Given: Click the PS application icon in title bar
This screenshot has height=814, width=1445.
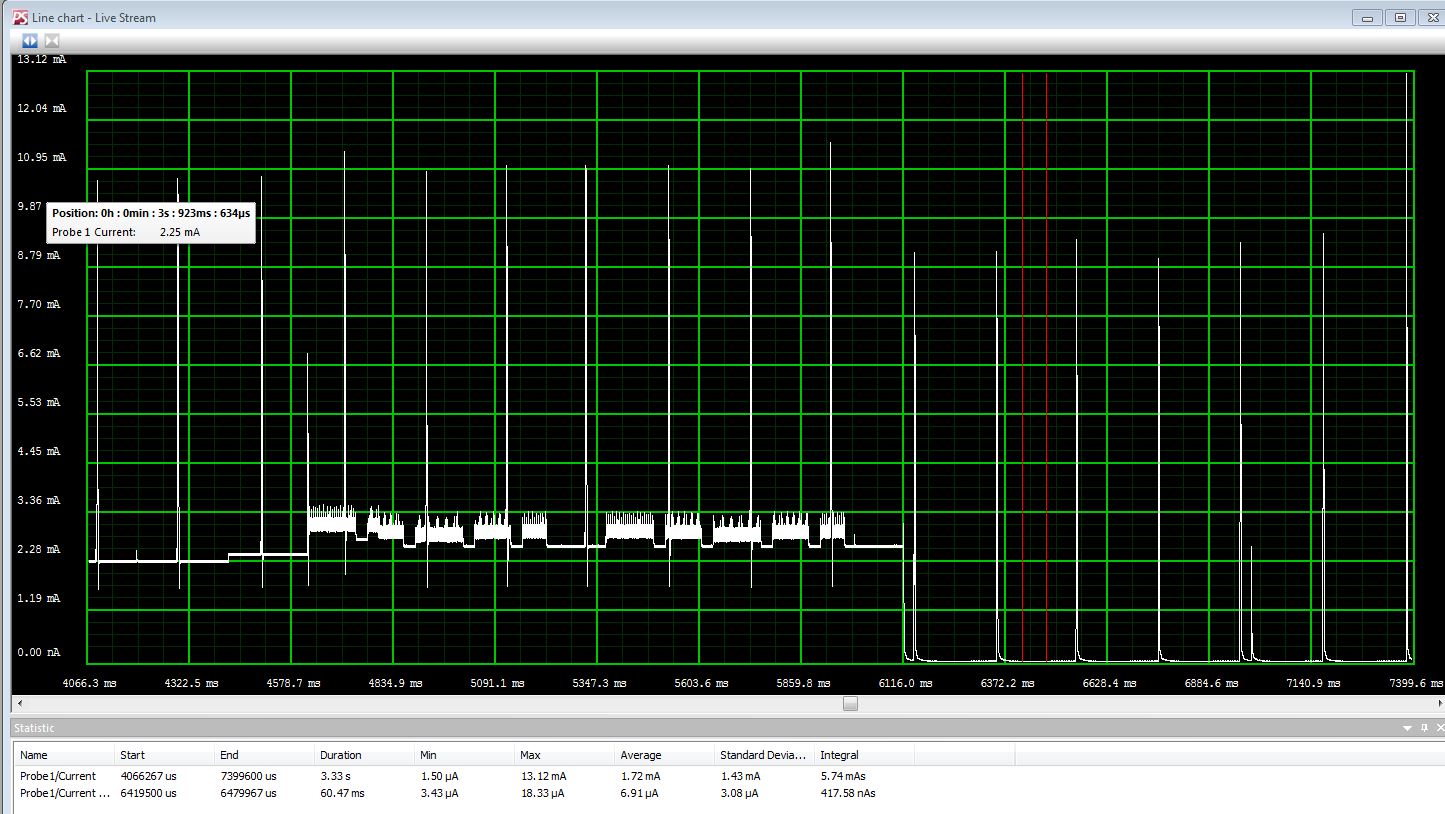Looking at the screenshot, I should [x=20, y=17].
